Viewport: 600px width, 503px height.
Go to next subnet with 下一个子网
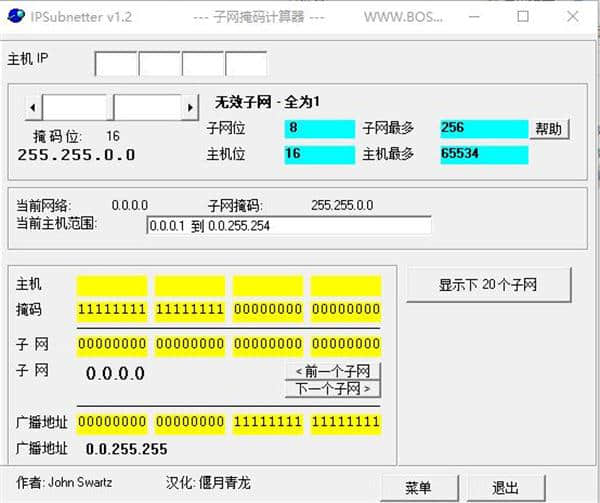click(x=333, y=389)
